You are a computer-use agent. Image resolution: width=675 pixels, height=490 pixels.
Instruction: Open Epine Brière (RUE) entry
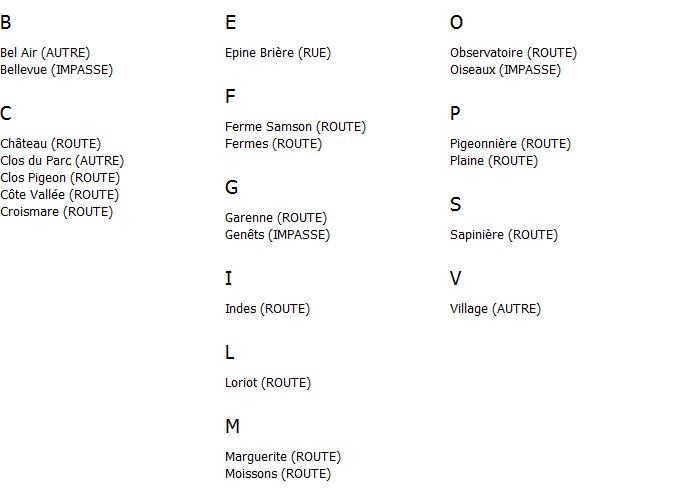coord(278,53)
